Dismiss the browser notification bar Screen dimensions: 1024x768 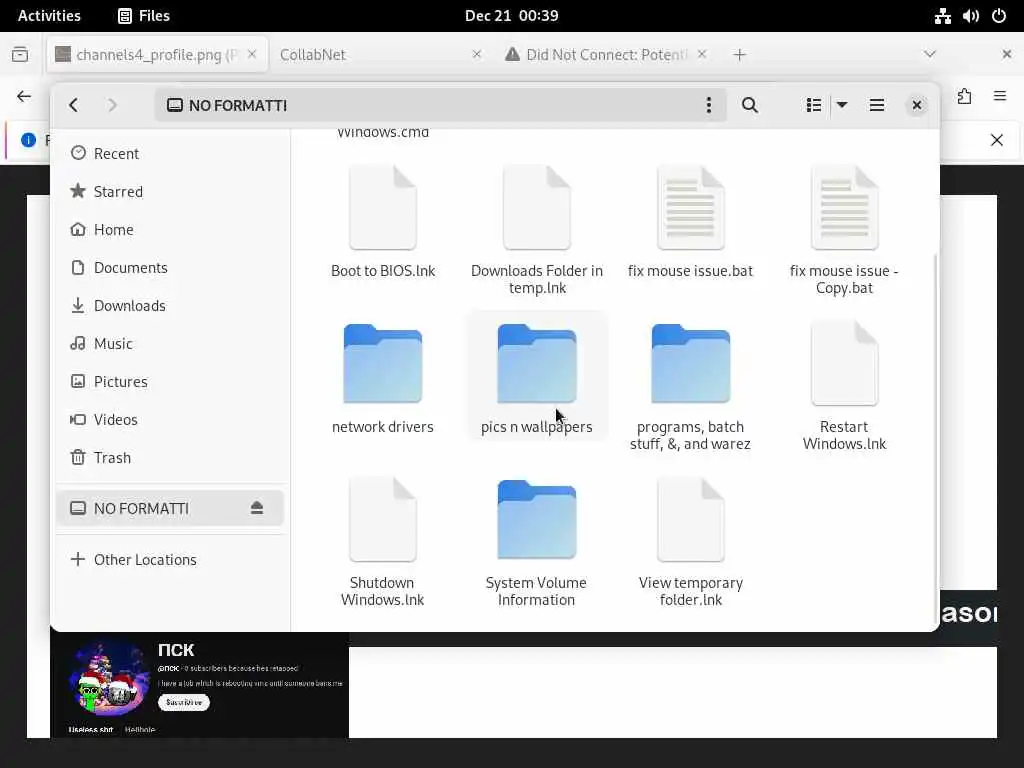[997, 140]
